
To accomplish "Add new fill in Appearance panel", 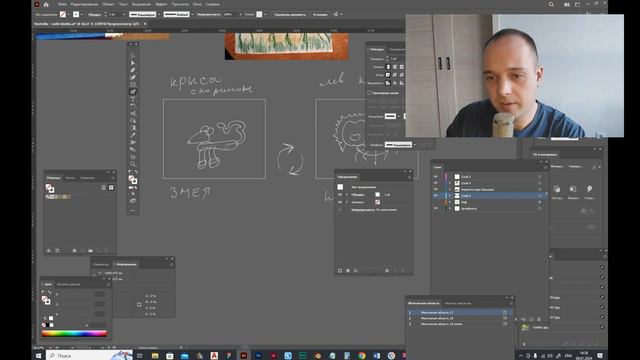I will [x=348, y=270].
